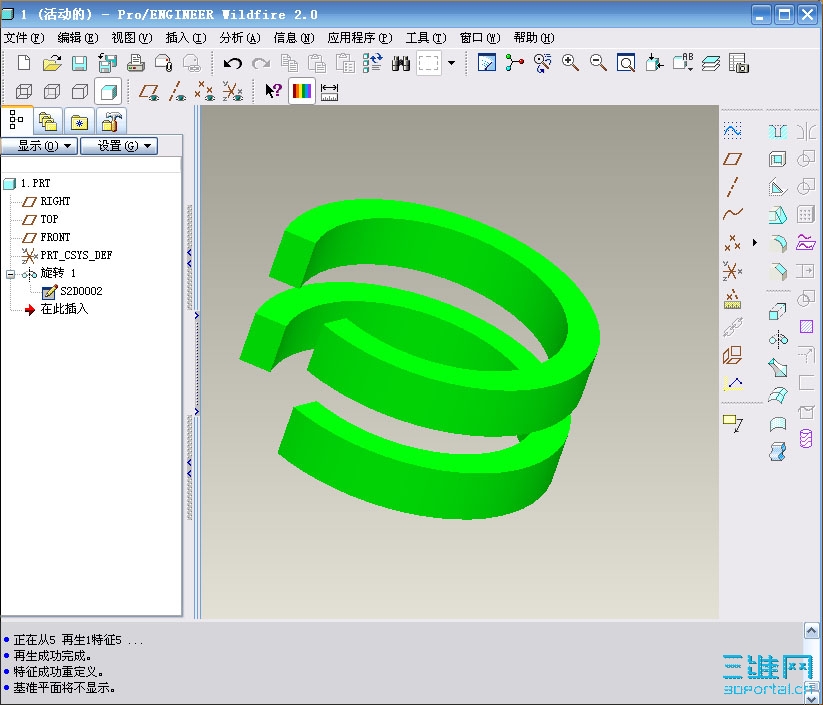Save the model with the floppy disk icon

(79, 63)
